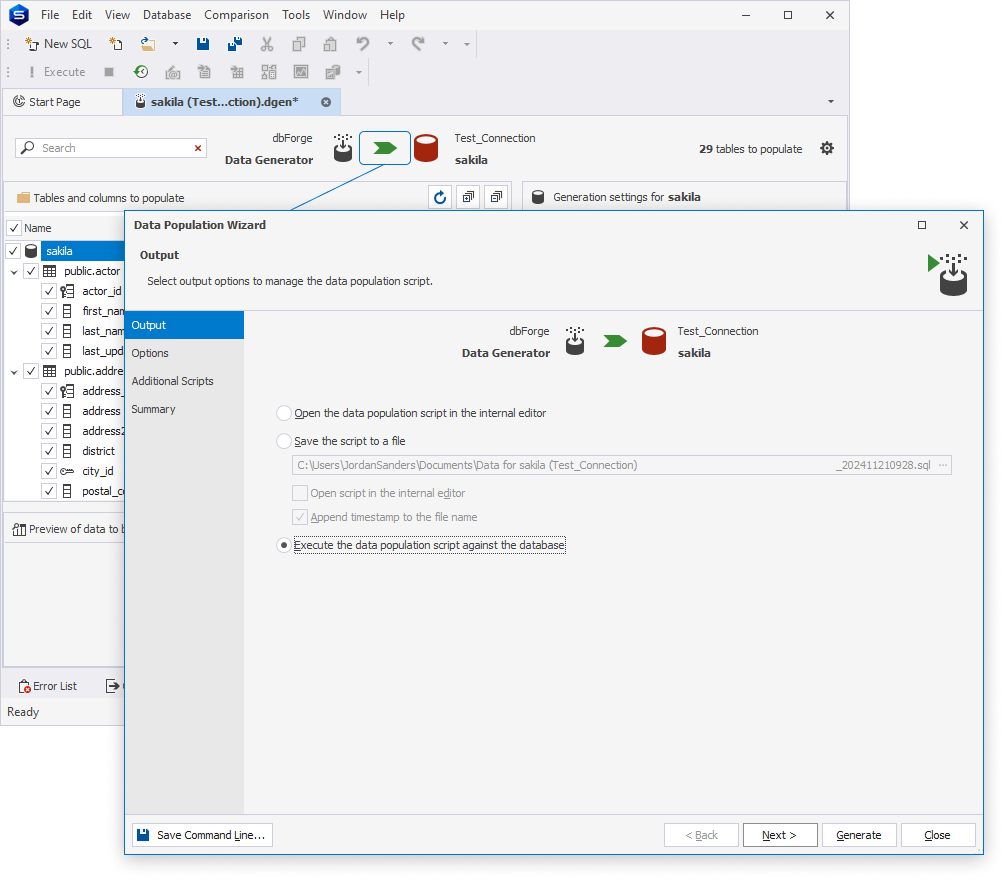
Task: Click the Save All icon in toolbar
Action: click(x=235, y=44)
